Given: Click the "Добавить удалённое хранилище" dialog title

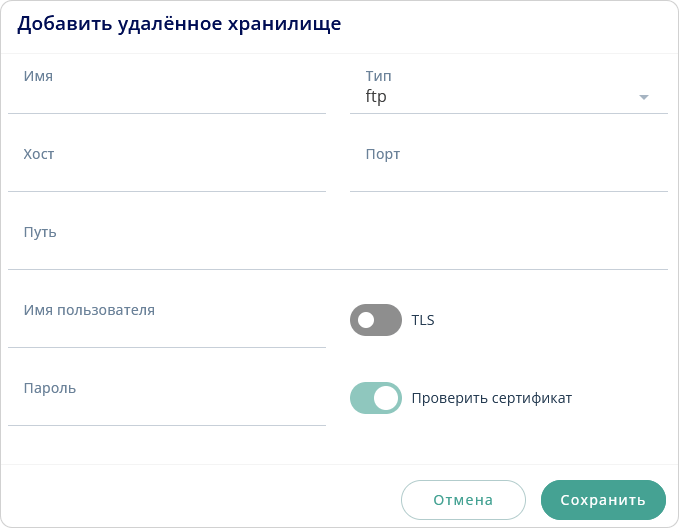Looking at the screenshot, I should [179, 25].
